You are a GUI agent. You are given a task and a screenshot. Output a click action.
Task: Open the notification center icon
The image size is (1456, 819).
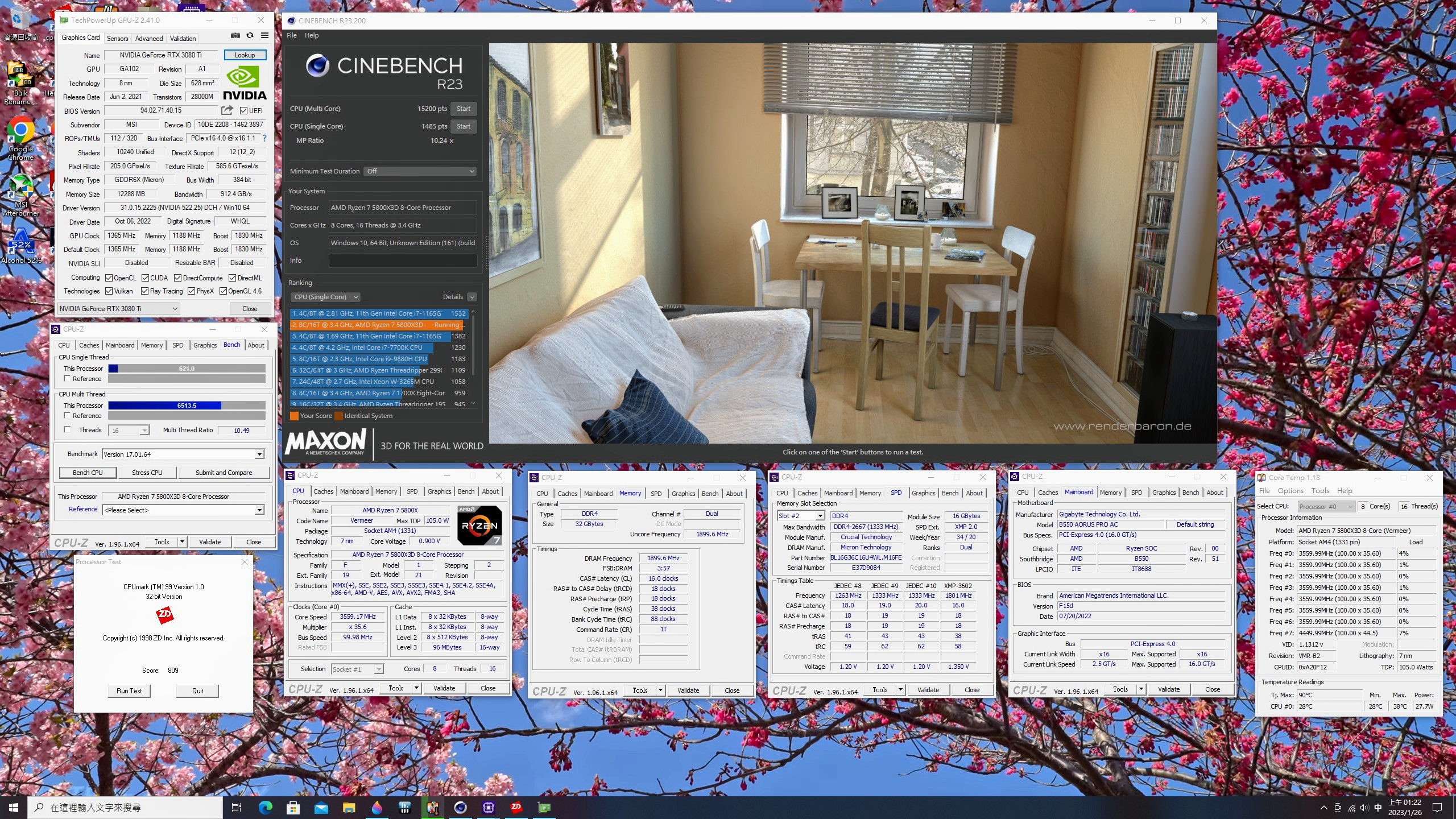pyautogui.click(x=1437, y=807)
